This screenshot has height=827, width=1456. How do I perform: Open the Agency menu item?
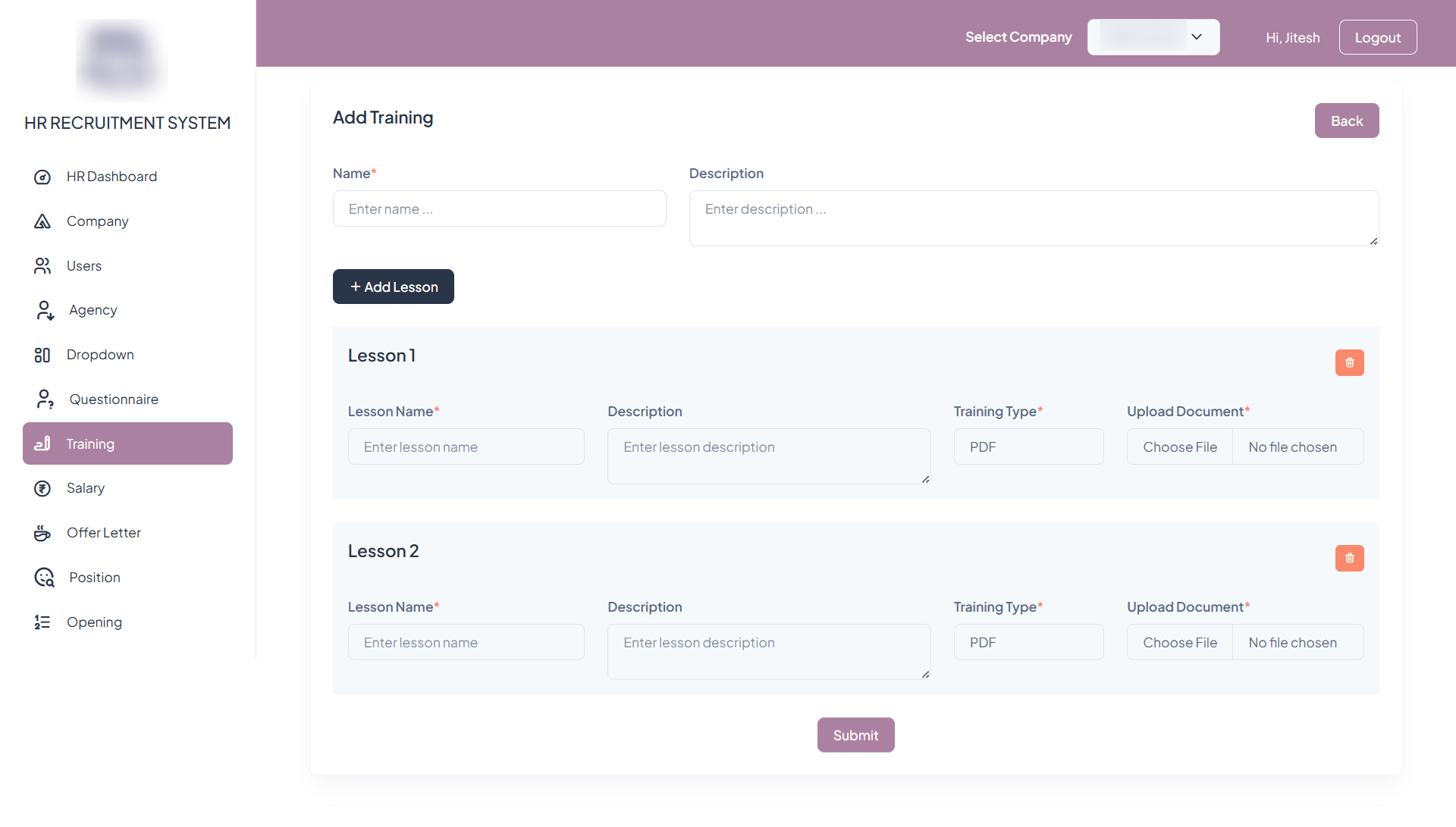click(x=127, y=310)
